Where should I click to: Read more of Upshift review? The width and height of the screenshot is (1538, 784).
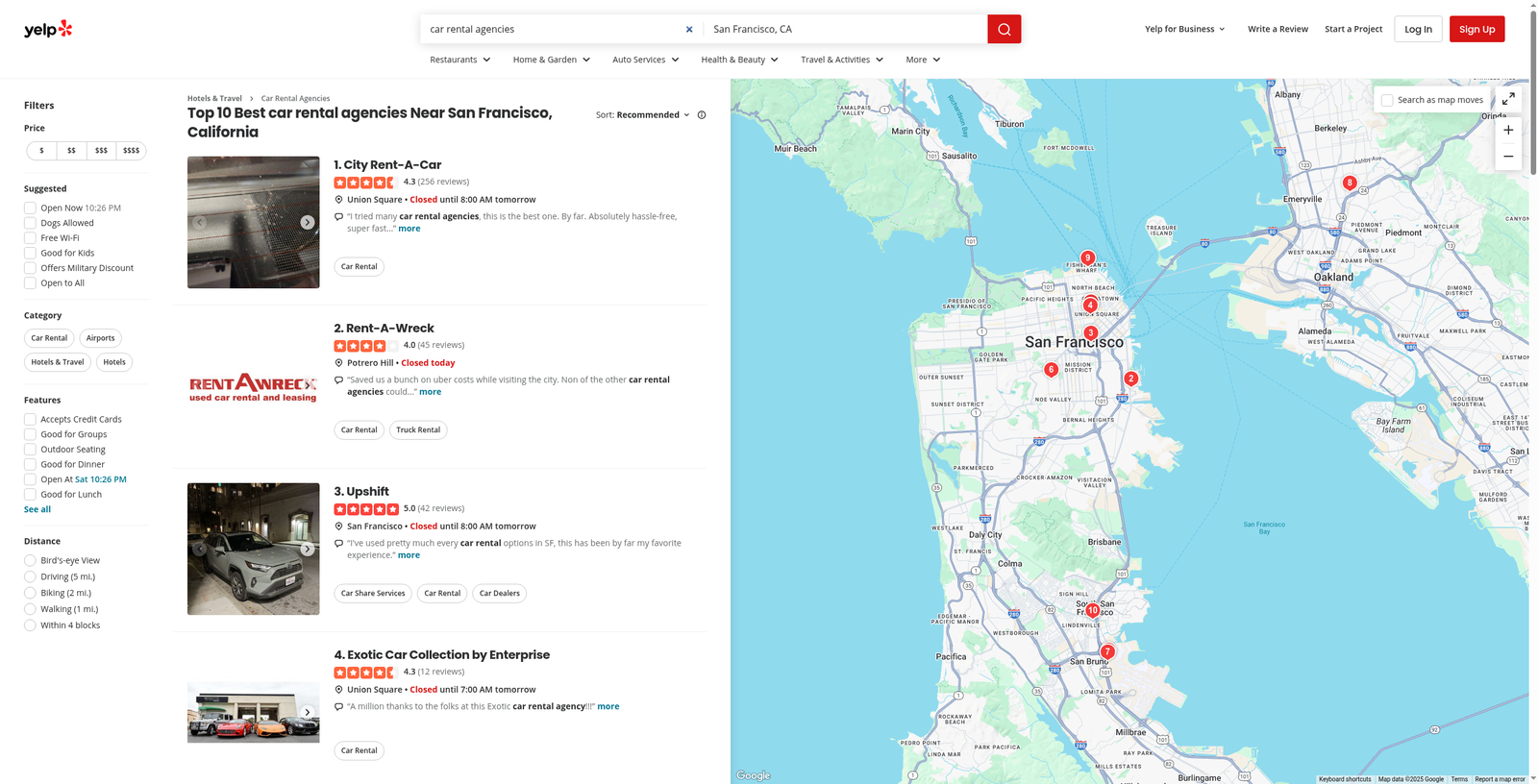pos(409,555)
